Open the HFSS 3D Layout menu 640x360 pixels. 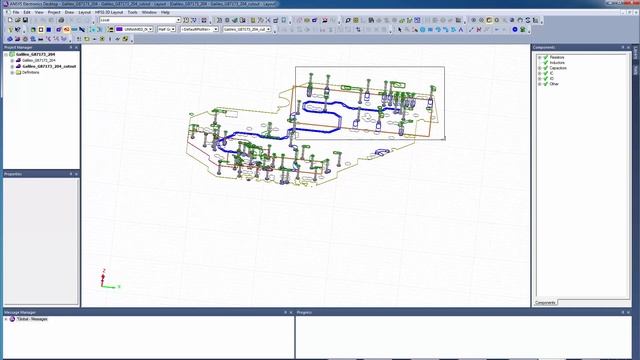(x=109, y=12)
